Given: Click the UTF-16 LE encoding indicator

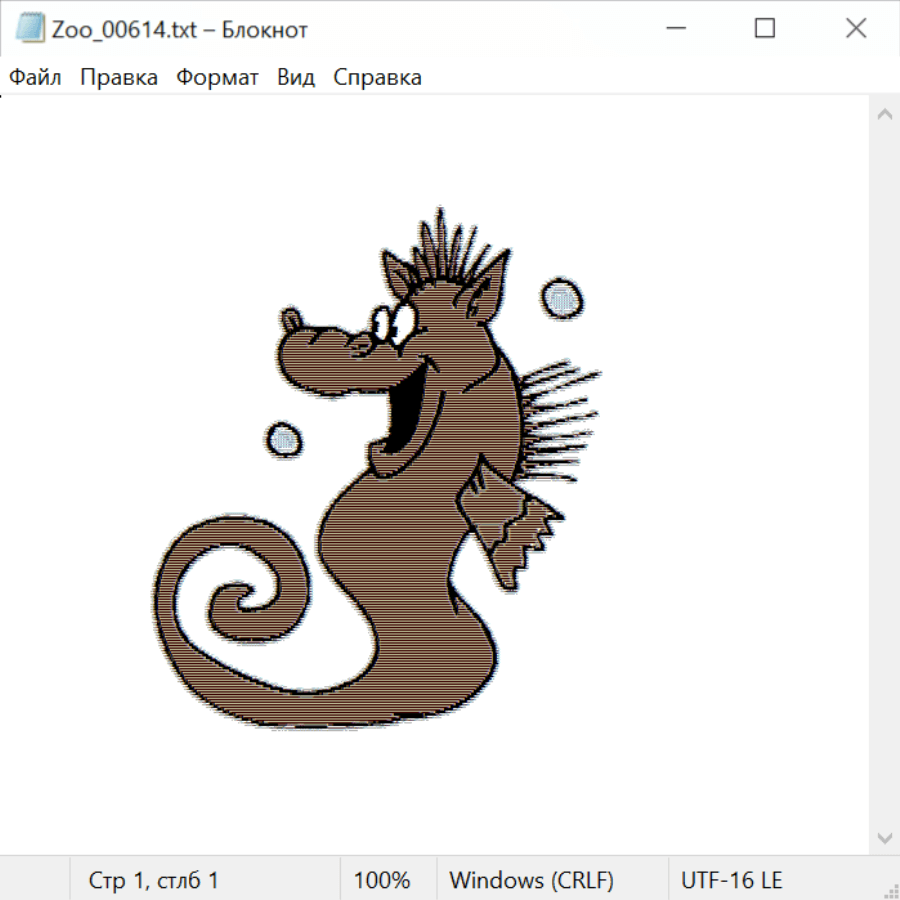Looking at the screenshot, I should (x=731, y=881).
